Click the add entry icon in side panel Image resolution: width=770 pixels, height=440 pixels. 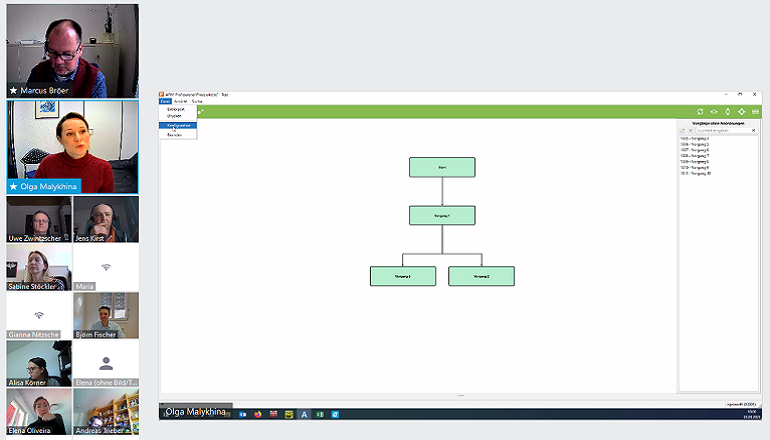tap(682, 130)
